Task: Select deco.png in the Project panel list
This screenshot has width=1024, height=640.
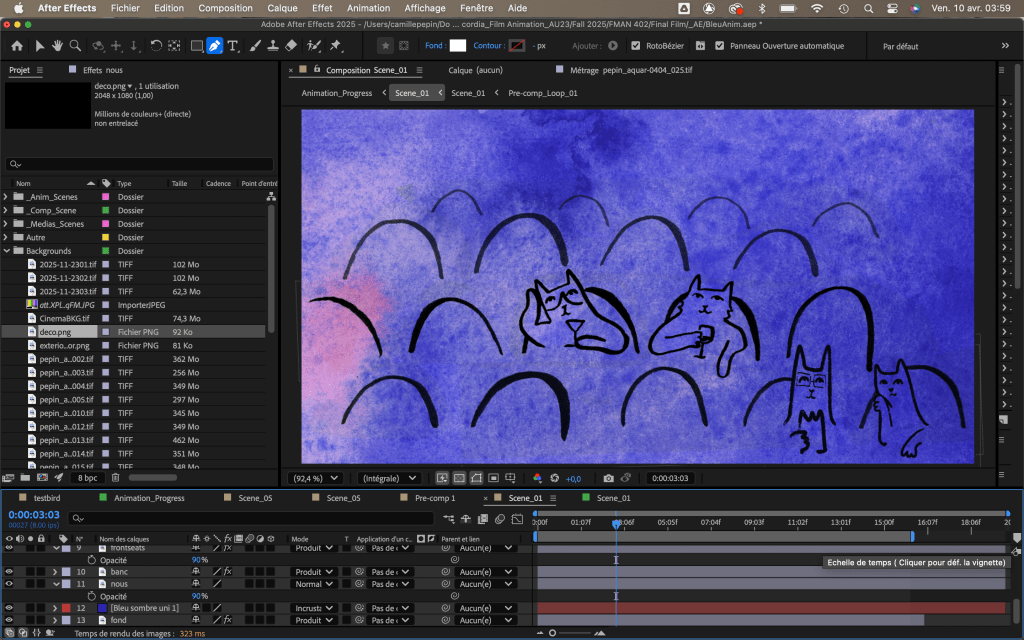Action: 55,331
